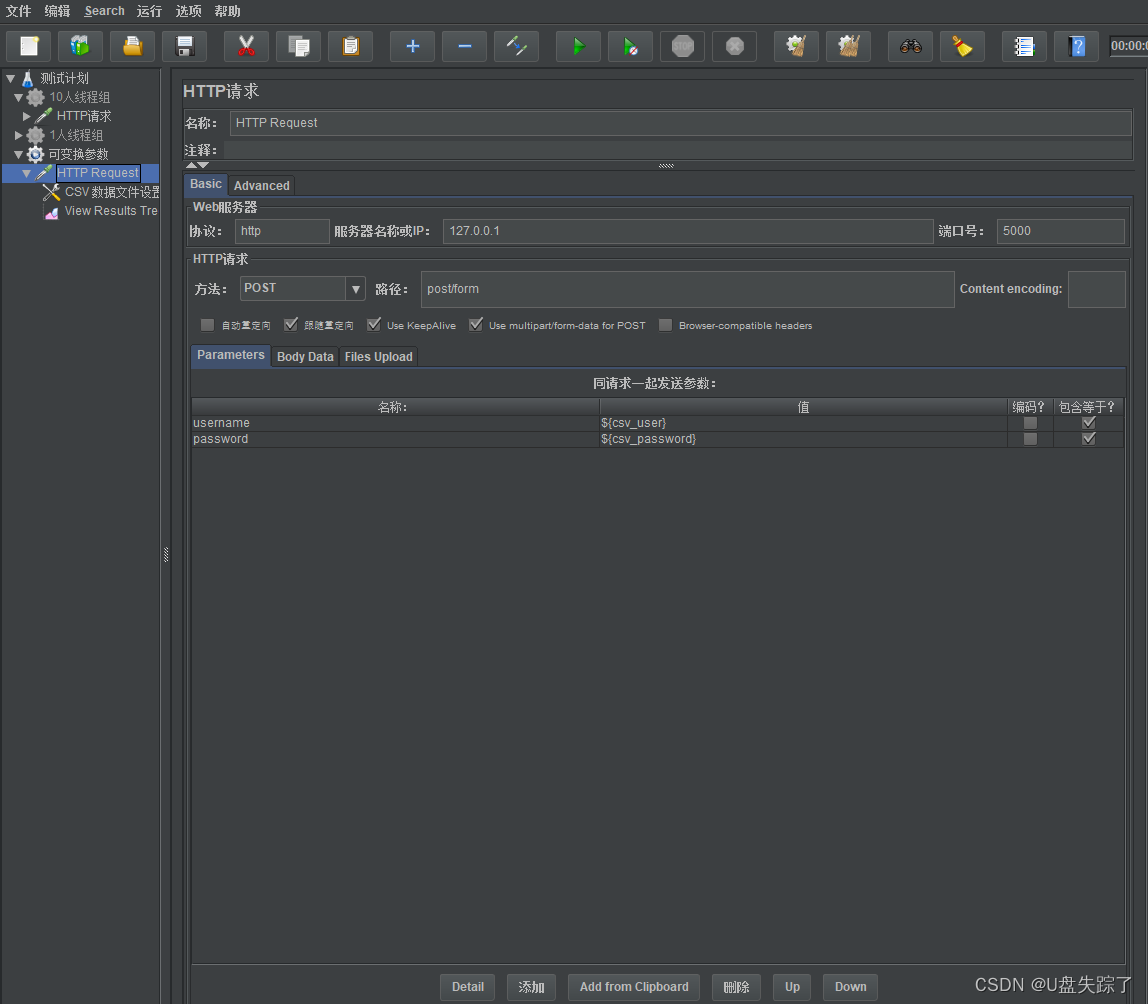Click the binoculars Search icon
Viewport: 1148px width, 1004px height.
click(x=910, y=47)
